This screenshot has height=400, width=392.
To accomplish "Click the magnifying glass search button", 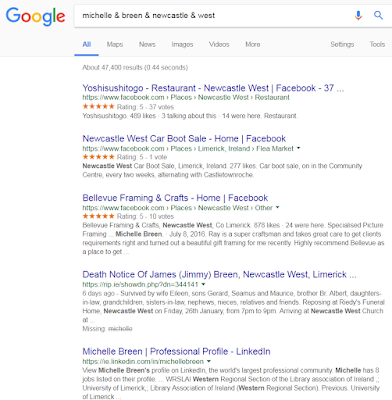I will [378, 15].
